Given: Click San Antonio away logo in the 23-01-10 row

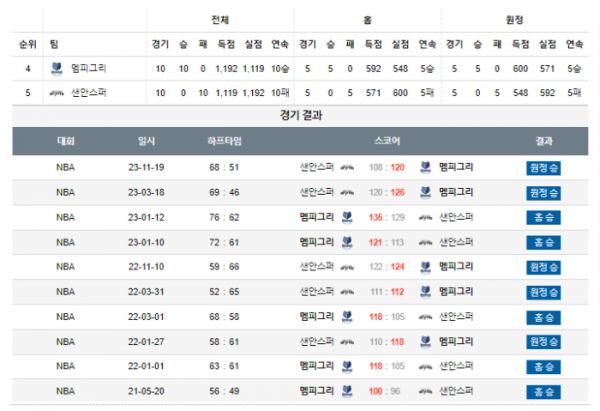Looking at the screenshot, I should 426,242.
